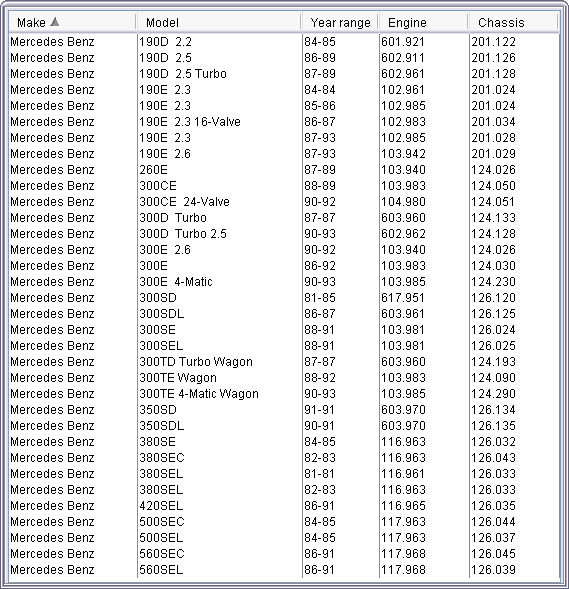Select model cell 300TD Turbo Wagon
The height and width of the screenshot is (589, 569).
(196, 362)
